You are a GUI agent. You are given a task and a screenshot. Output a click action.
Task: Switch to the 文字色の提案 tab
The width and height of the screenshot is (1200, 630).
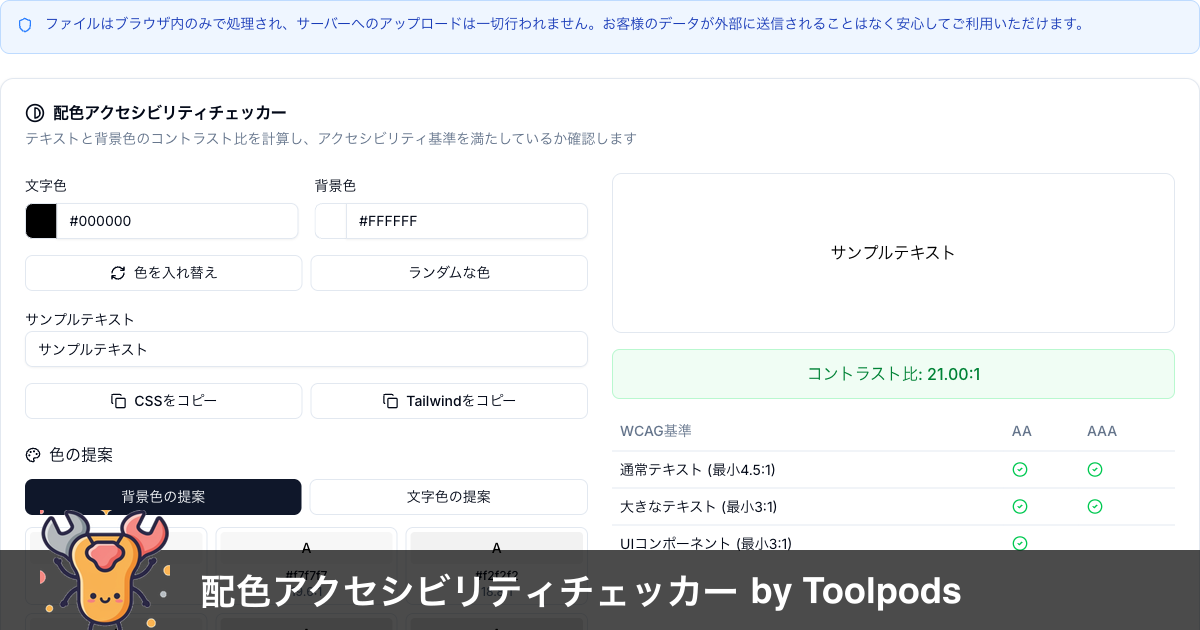448,496
